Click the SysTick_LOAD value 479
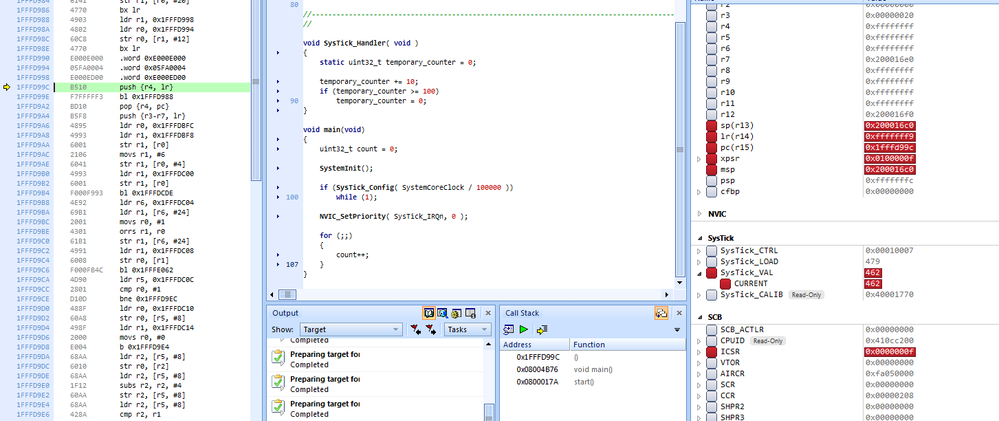The width and height of the screenshot is (999, 421). click(872, 261)
